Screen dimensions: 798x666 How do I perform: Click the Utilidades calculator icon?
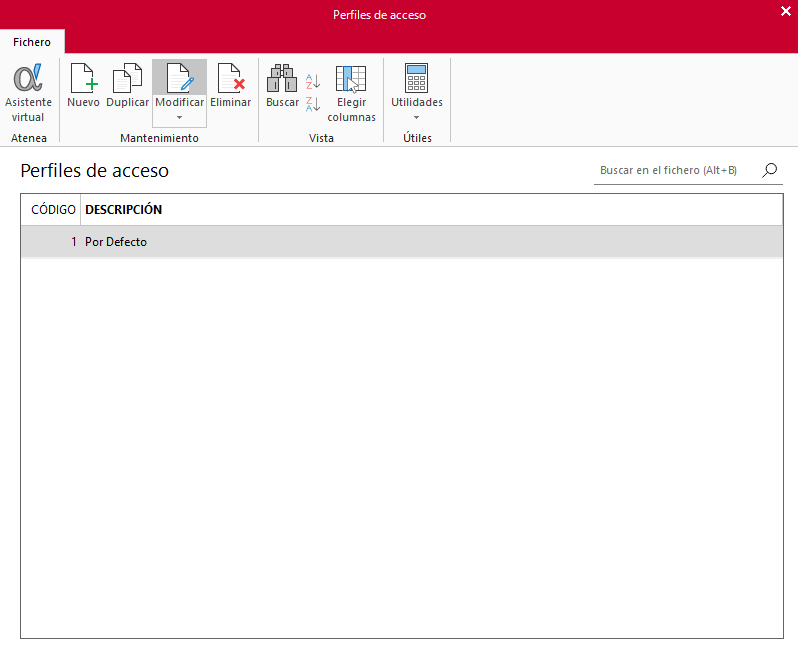click(x=416, y=78)
